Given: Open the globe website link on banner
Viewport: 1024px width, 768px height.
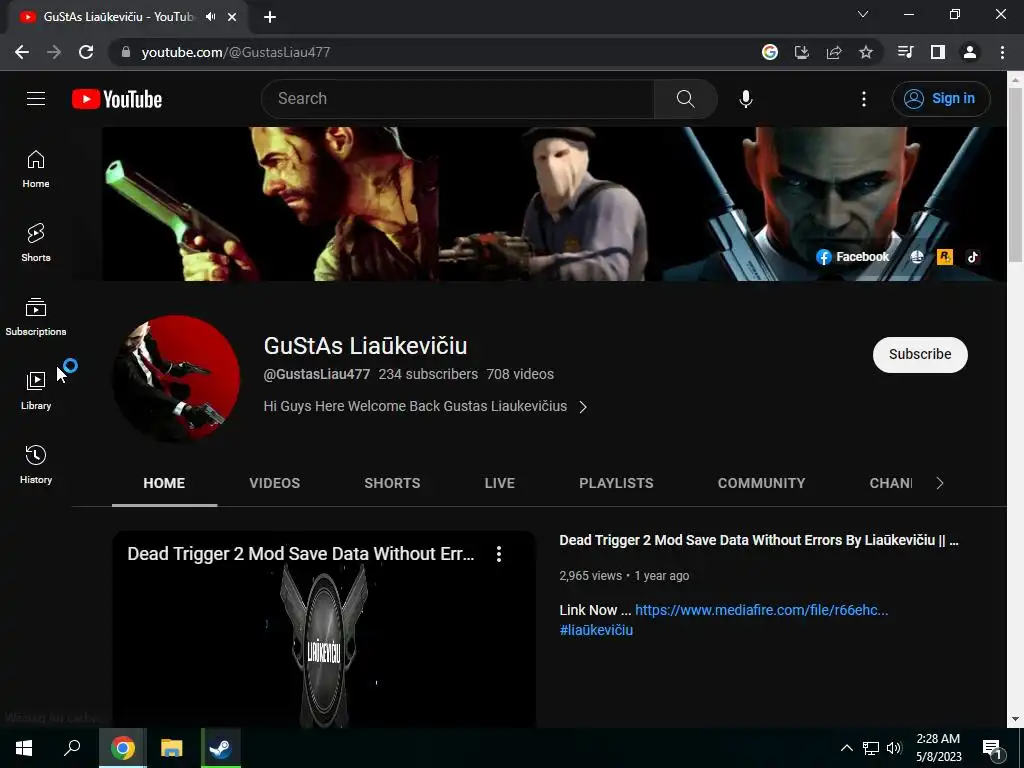Looking at the screenshot, I should pyautogui.click(x=917, y=257).
